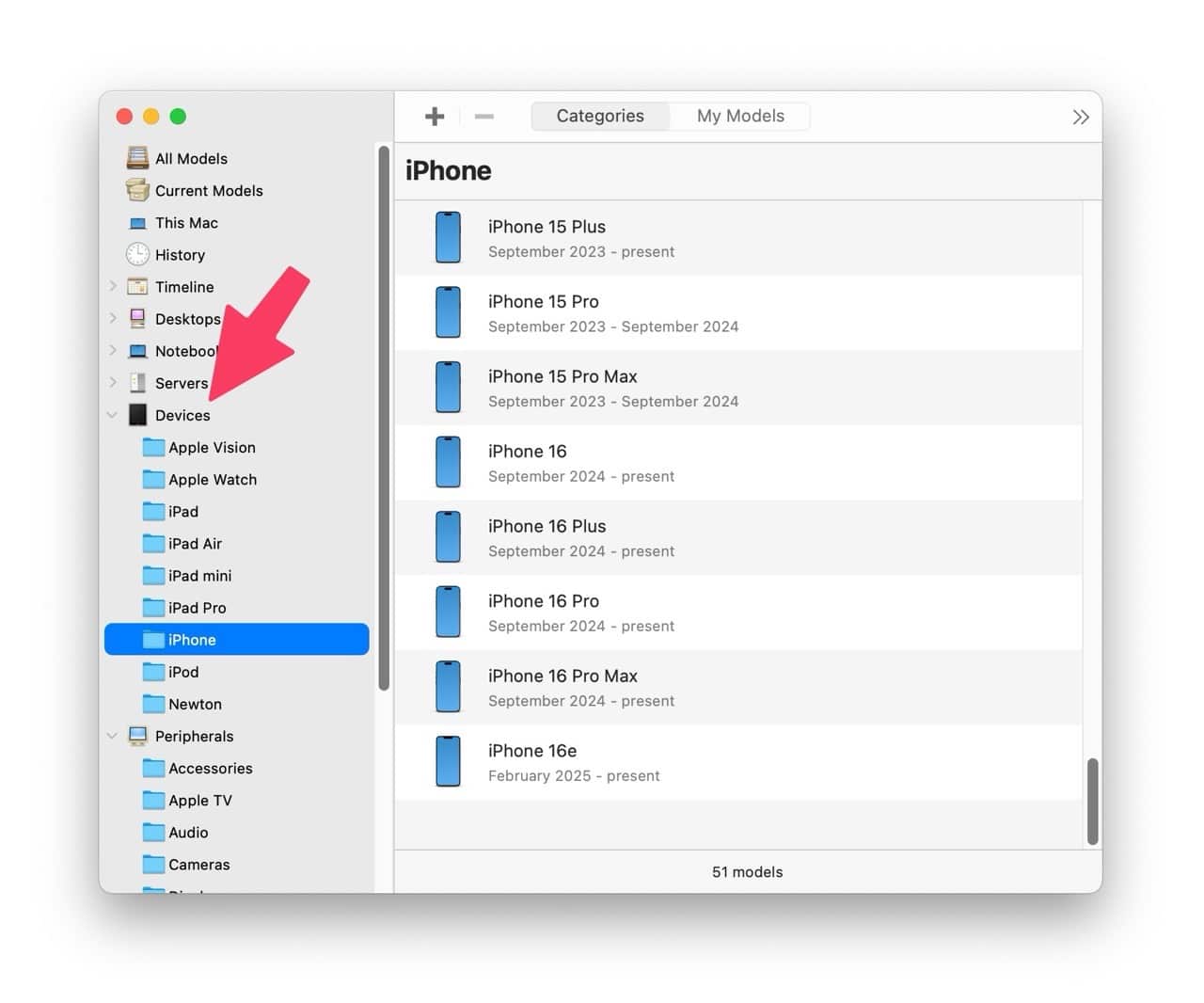Expand the Timeline category chevron
This screenshot has width=1204, height=1003.
113,286
